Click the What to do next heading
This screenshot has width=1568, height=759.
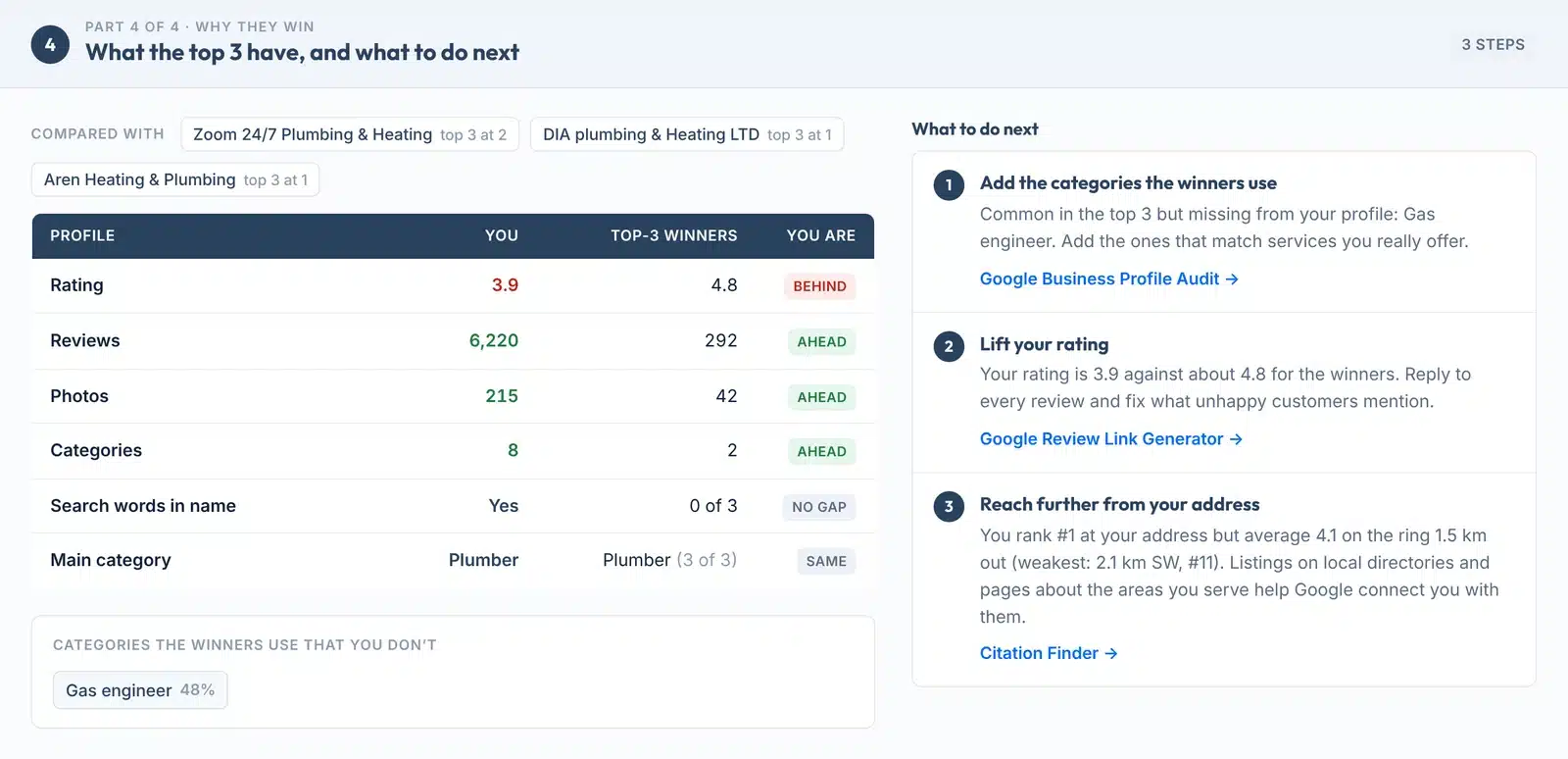click(975, 129)
